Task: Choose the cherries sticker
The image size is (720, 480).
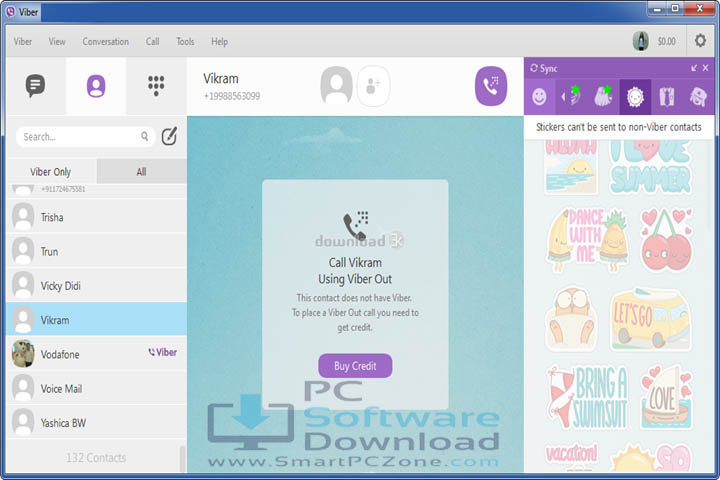Action: pyautogui.click(x=666, y=239)
